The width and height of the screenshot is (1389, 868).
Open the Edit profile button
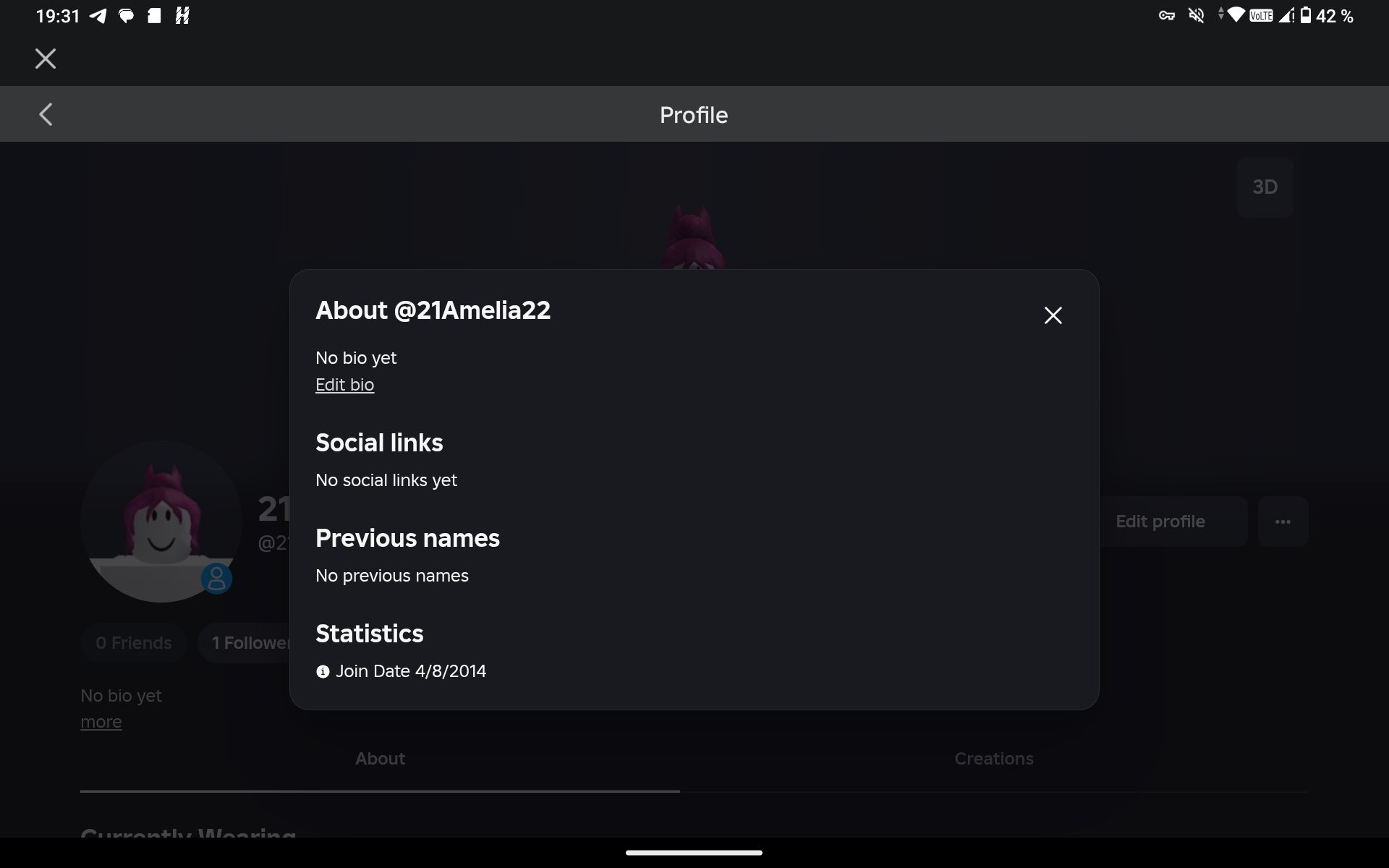[1172, 522]
